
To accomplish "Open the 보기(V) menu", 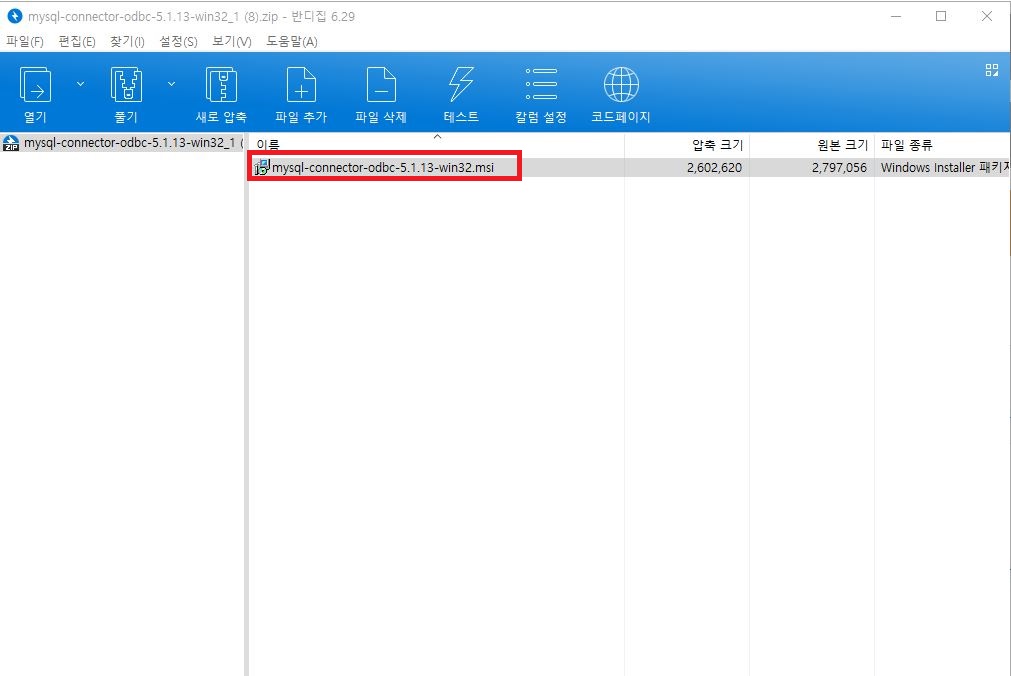I will pos(231,41).
